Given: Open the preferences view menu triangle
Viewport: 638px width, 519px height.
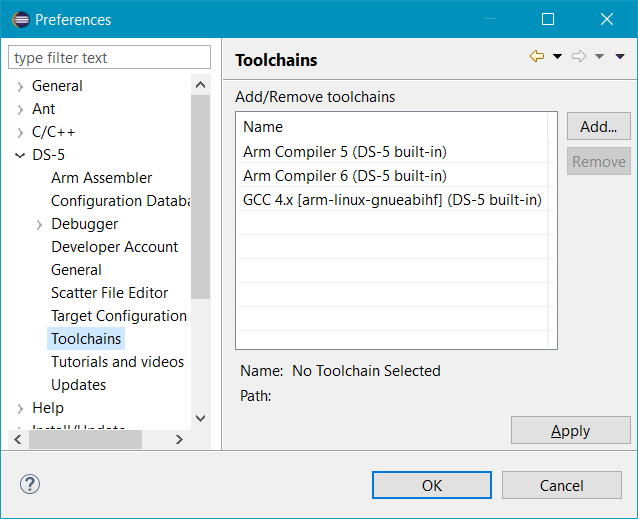Looking at the screenshot, I should click(620, 57).
